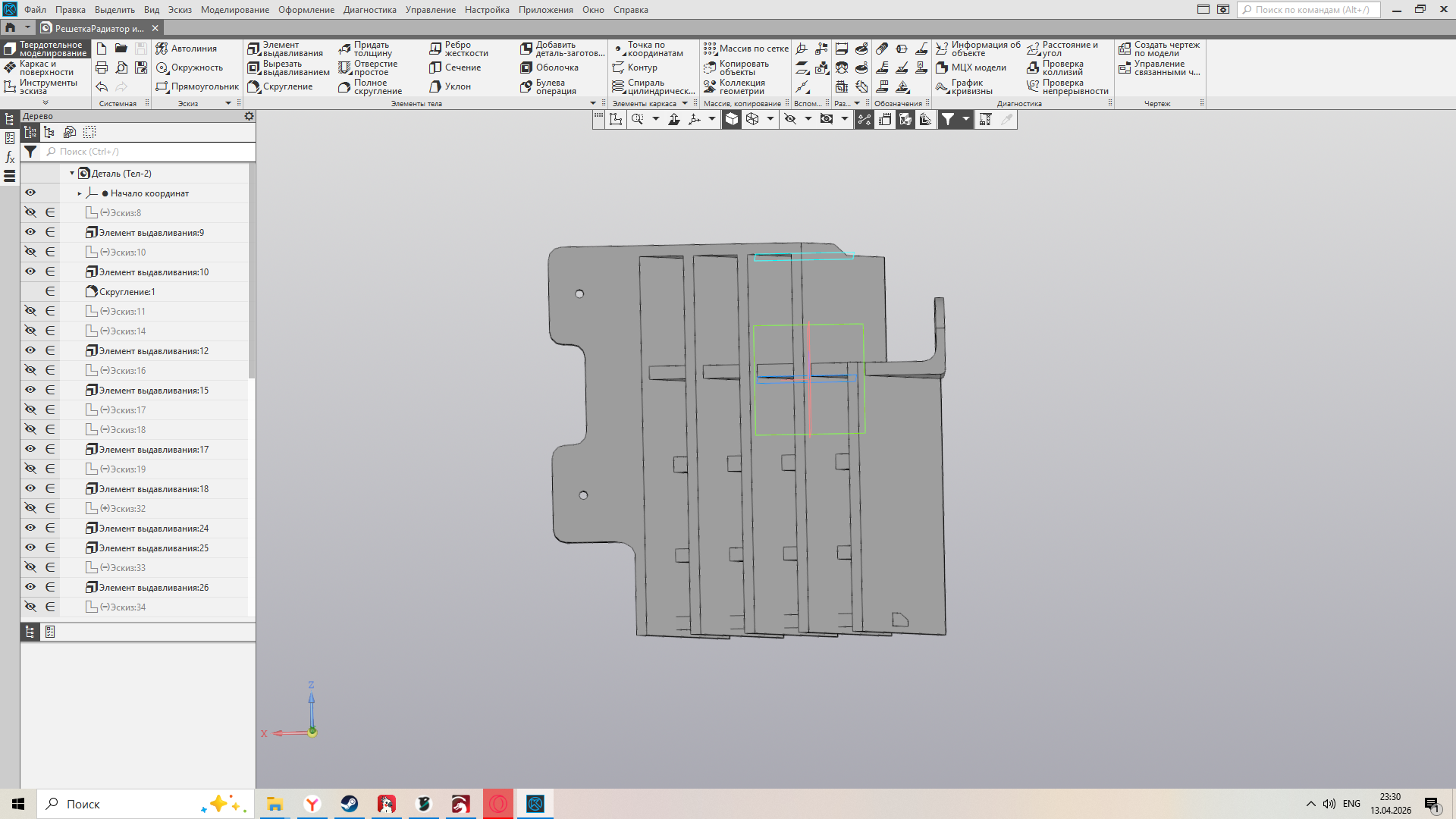Screen dimensions: 1456x819
Task: Choose the Окружность tool
Action: click(x=190, y=67)
